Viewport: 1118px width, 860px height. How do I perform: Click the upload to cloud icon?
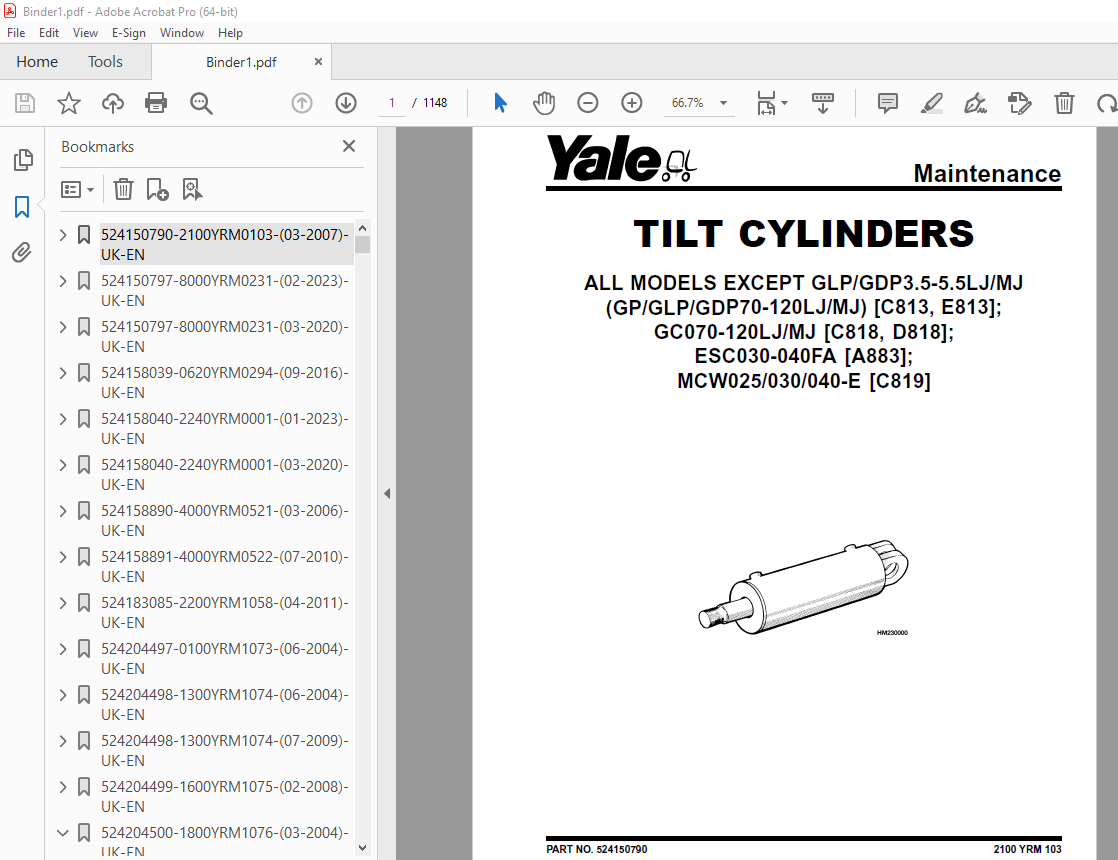pyautogui.click(x=113, y=103)
